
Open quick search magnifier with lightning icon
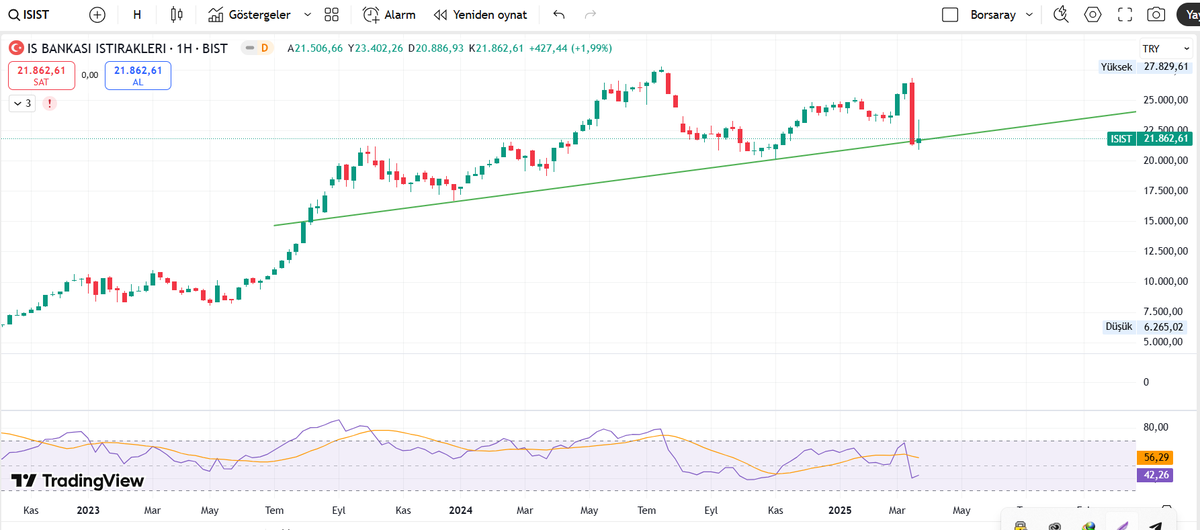tap(1061, 15)
